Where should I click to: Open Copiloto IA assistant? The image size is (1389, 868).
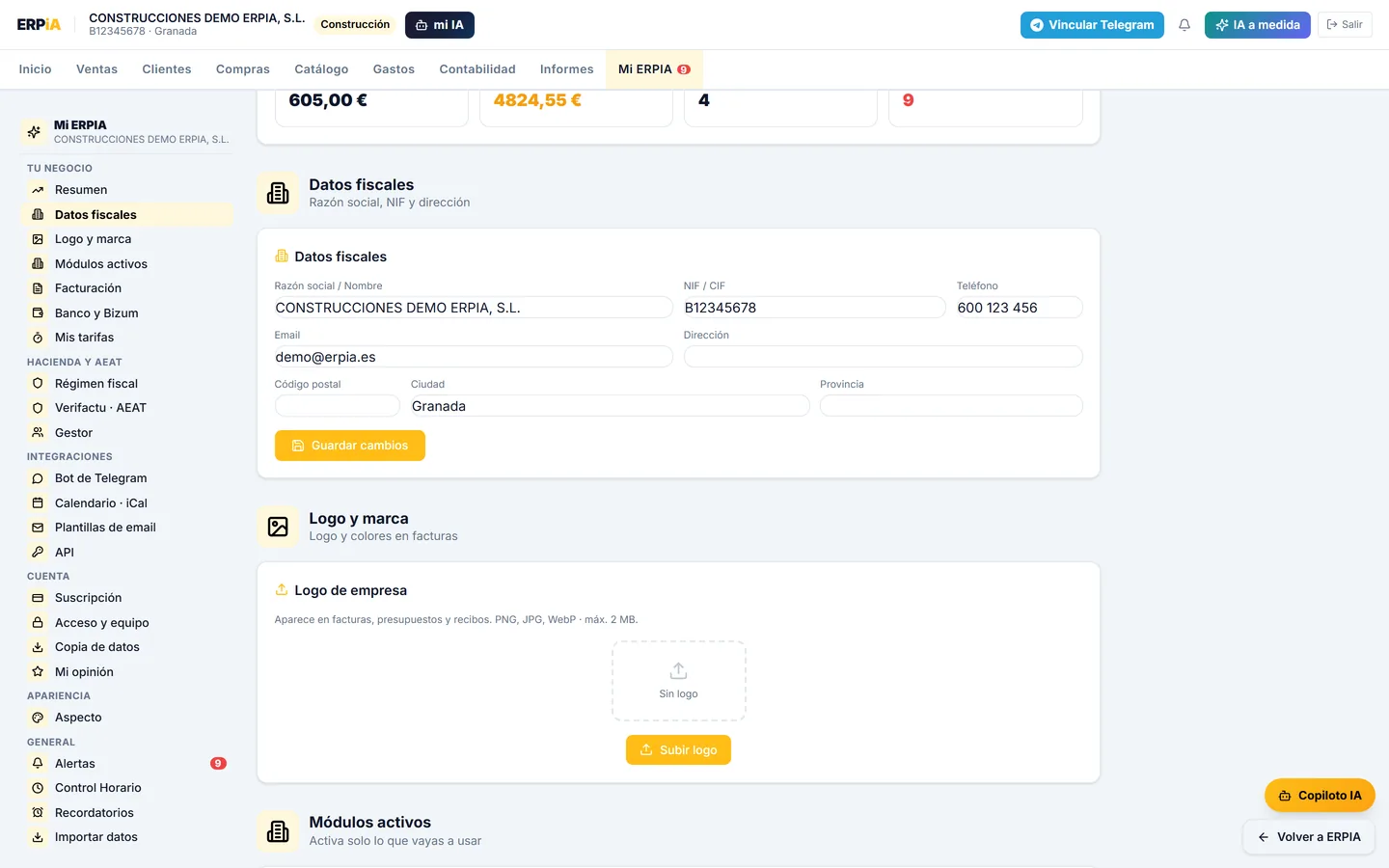tap(1320, 796)
